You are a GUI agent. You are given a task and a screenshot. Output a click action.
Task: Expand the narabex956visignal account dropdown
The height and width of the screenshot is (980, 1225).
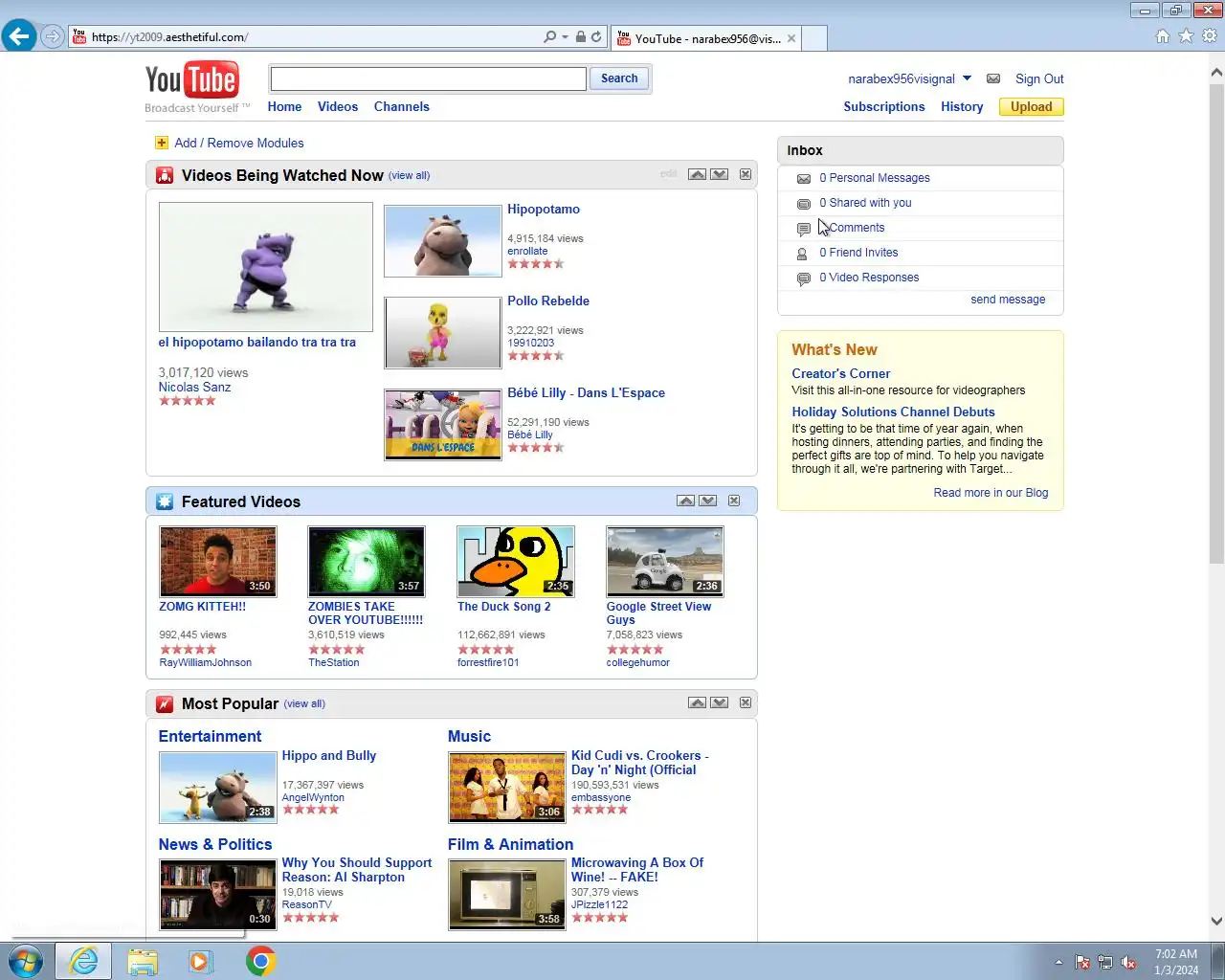pos(967,78)
